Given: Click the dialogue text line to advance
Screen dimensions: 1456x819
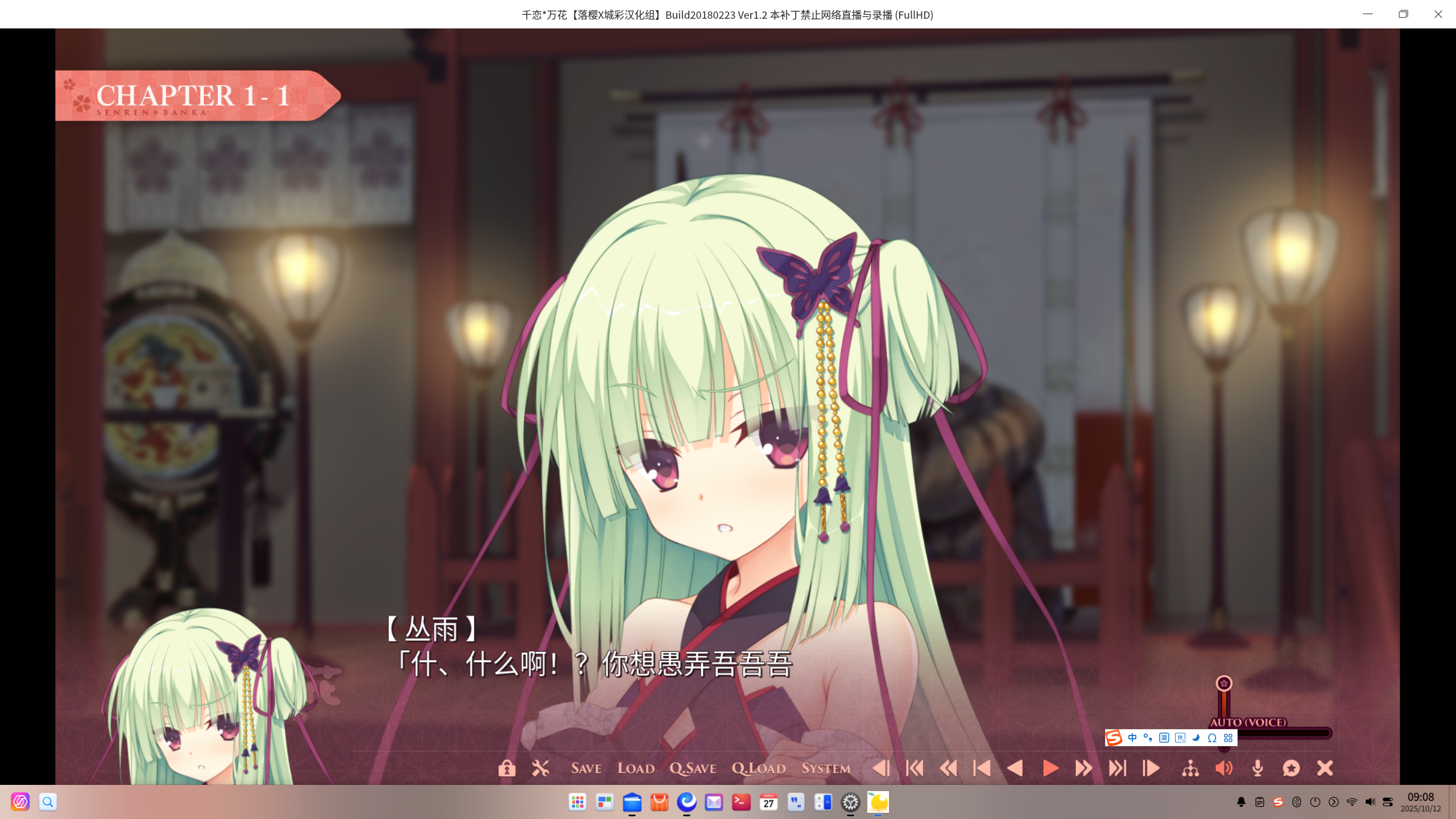Looking at the screenshot, I should (x=593, y=664).
